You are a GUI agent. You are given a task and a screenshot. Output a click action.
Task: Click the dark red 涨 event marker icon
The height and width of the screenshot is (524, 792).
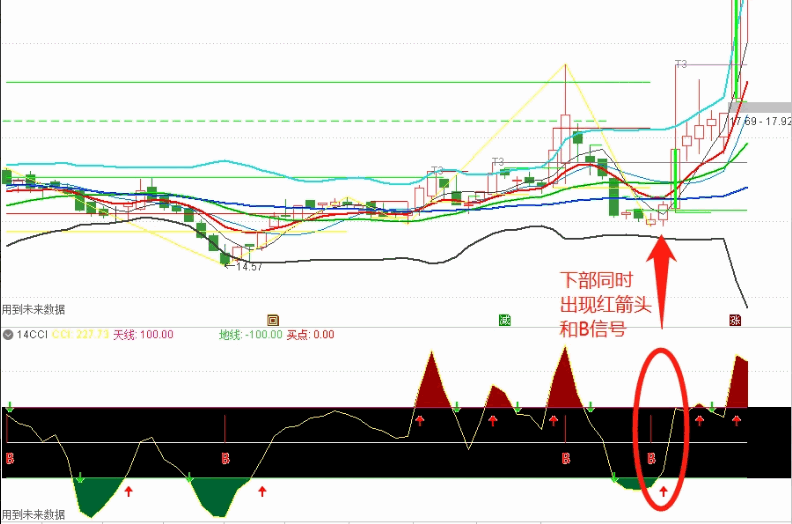point(735,320)
